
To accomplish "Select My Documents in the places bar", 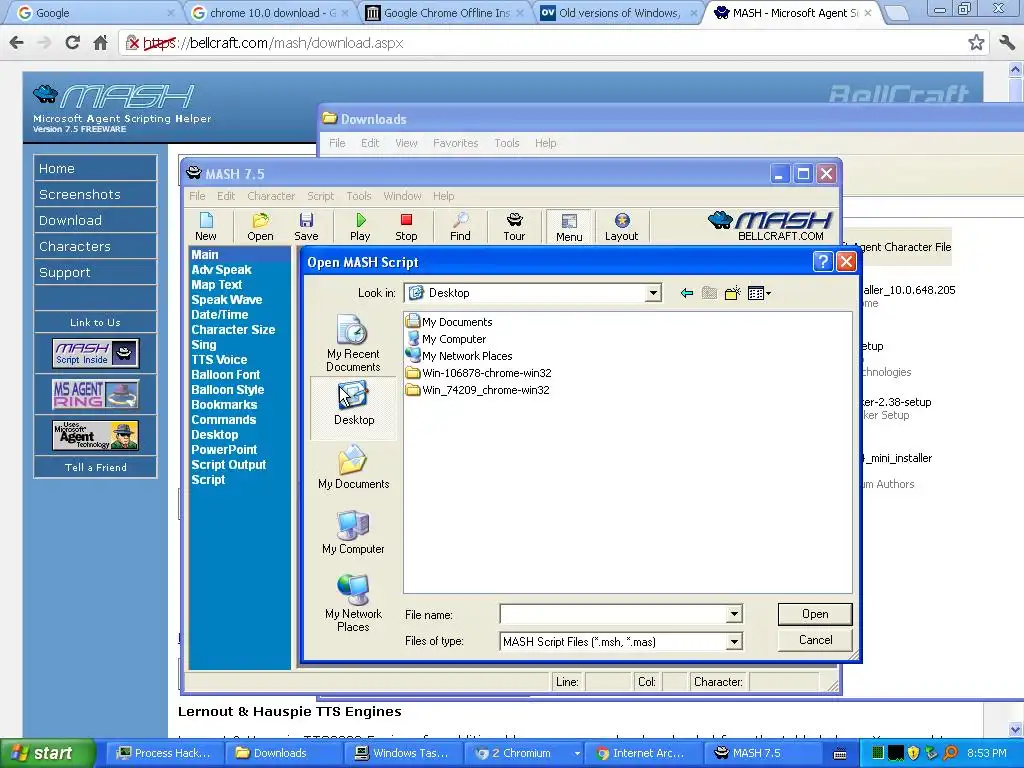I will pos(353,467).
